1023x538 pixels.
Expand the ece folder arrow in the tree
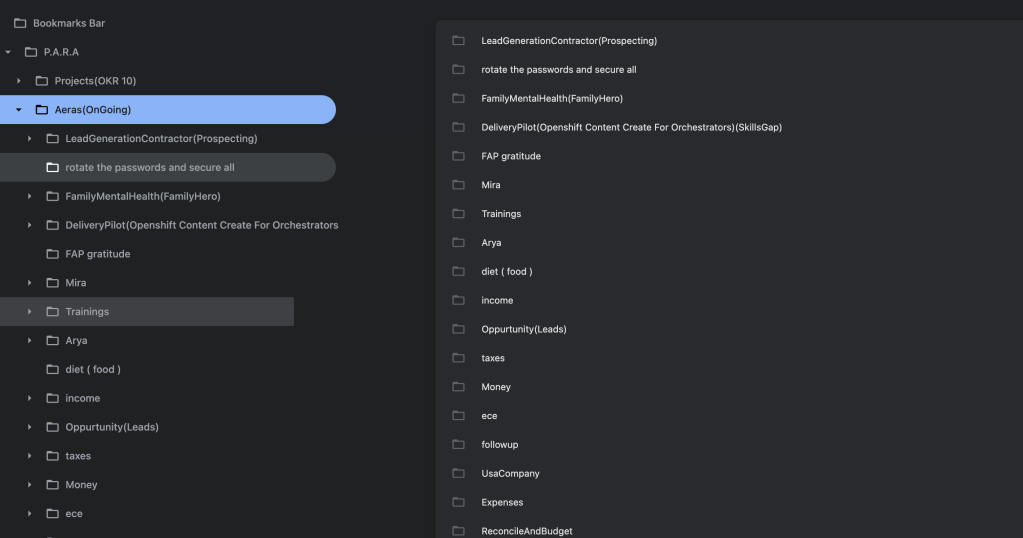click(29, 513)
